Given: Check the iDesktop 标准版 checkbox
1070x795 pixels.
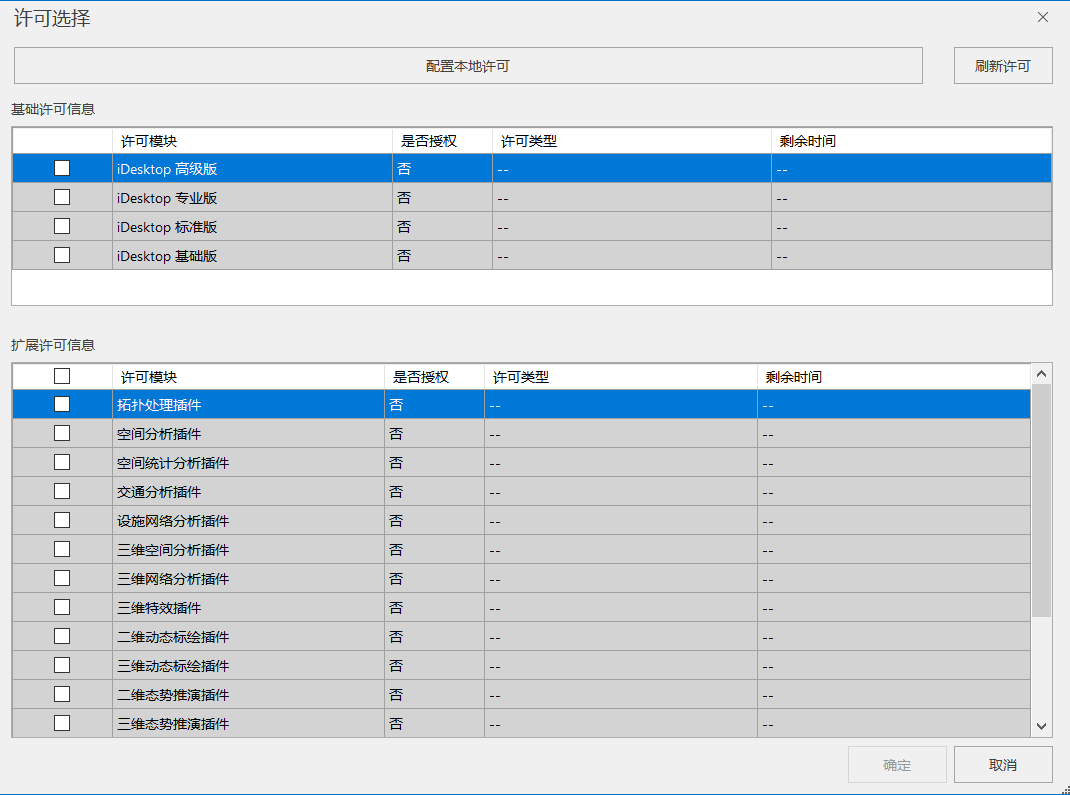Looking at the screenshot, I should (x=62, y=226).
